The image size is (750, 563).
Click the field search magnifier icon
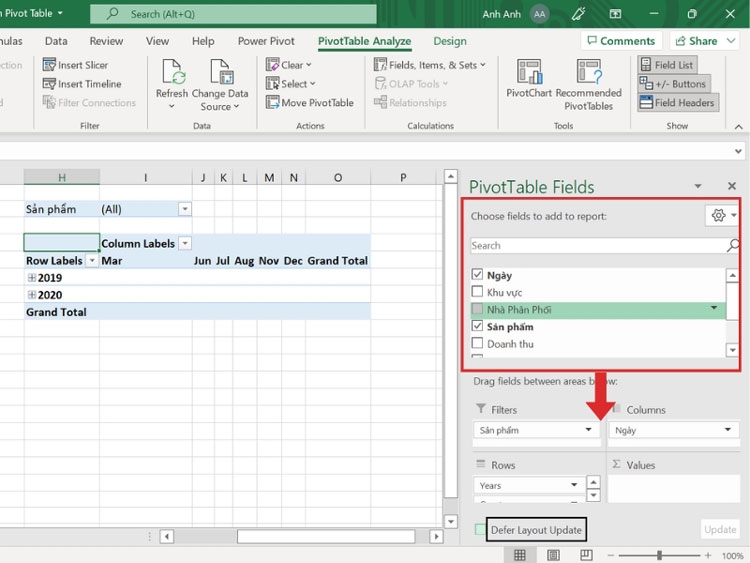732,246
